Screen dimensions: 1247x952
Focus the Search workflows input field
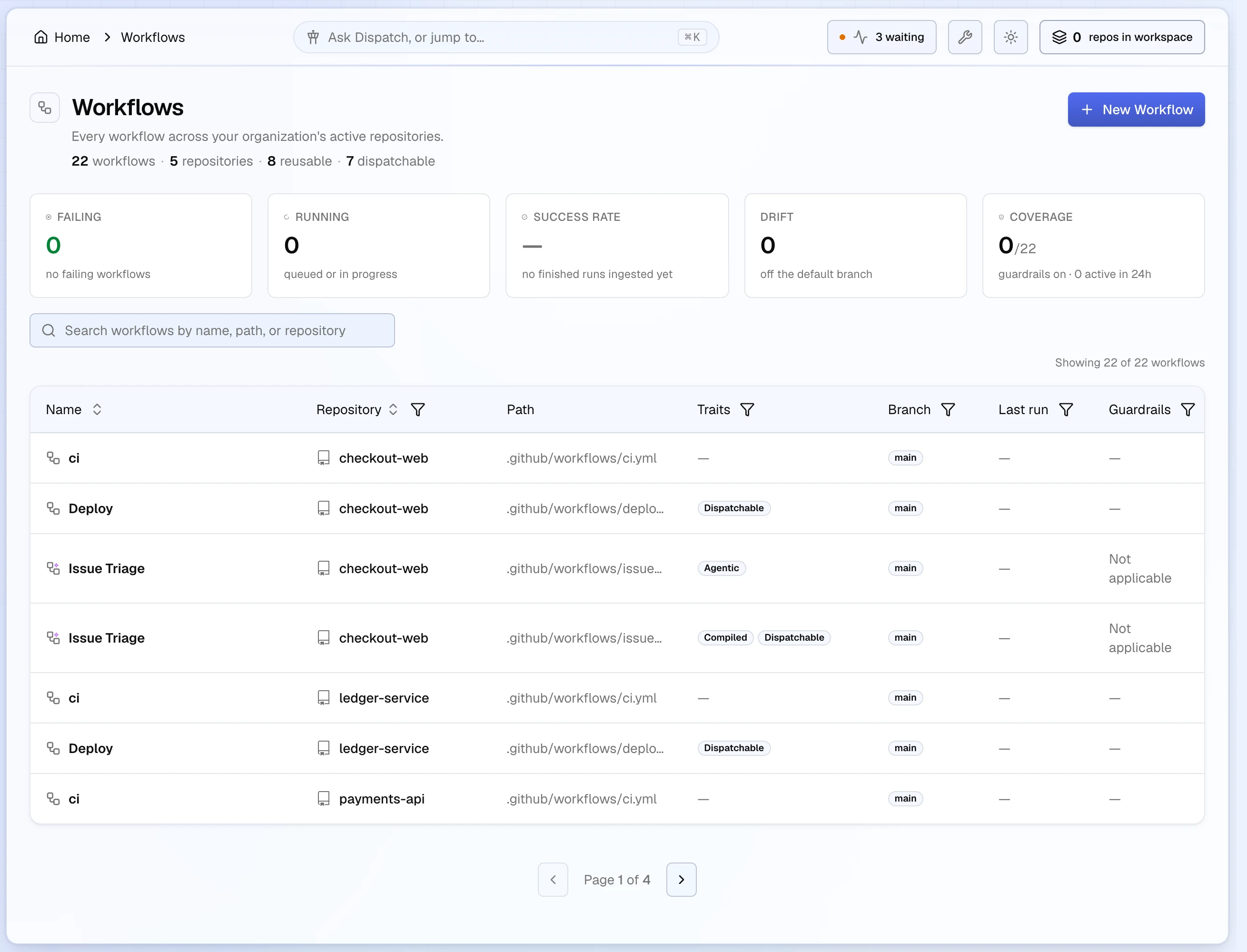(212, 330)
